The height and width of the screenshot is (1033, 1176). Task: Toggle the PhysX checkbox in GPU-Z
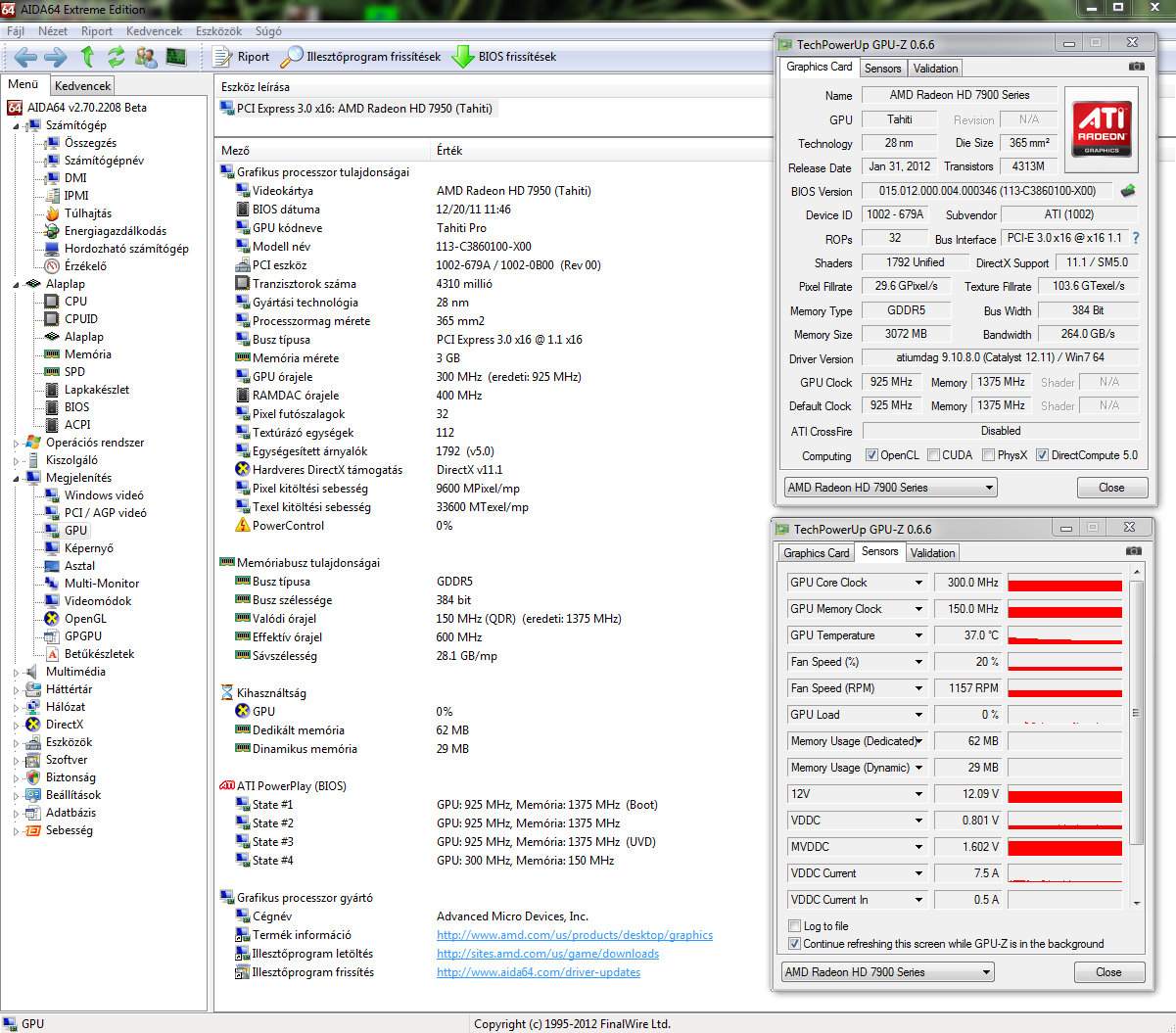(988, 455)
